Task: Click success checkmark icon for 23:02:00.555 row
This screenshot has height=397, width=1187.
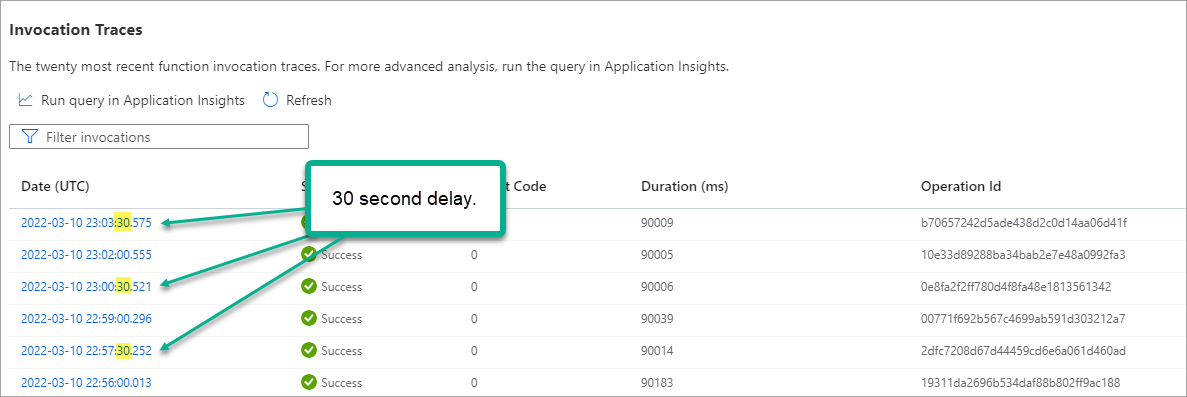Action: (x=309, y=255)
